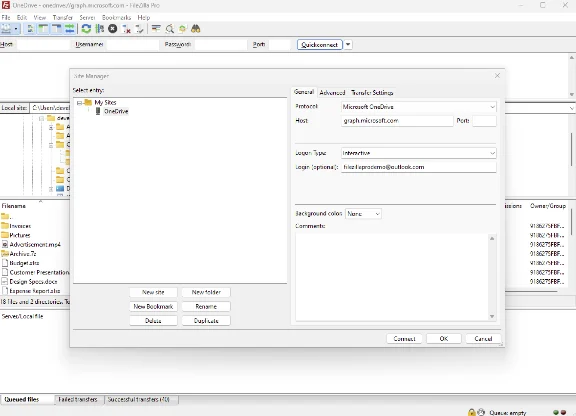The width and height of the screenshot is (576, 416).
Task: Switch to the Advanced tab
Action: [x=332, y=93]
